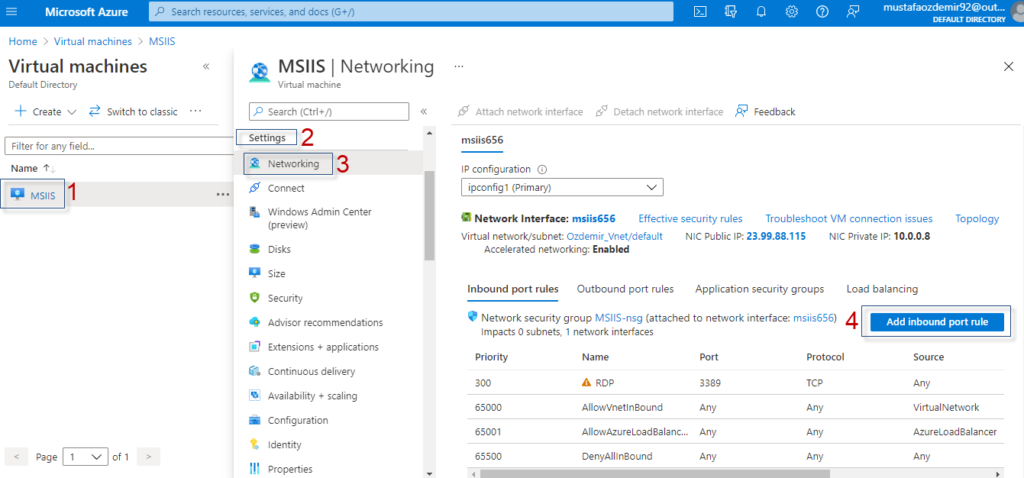The image size is (1024, 478).
Task: Focus the resource menu Search (Ctrl+/) box
Action: coord(329,112)
